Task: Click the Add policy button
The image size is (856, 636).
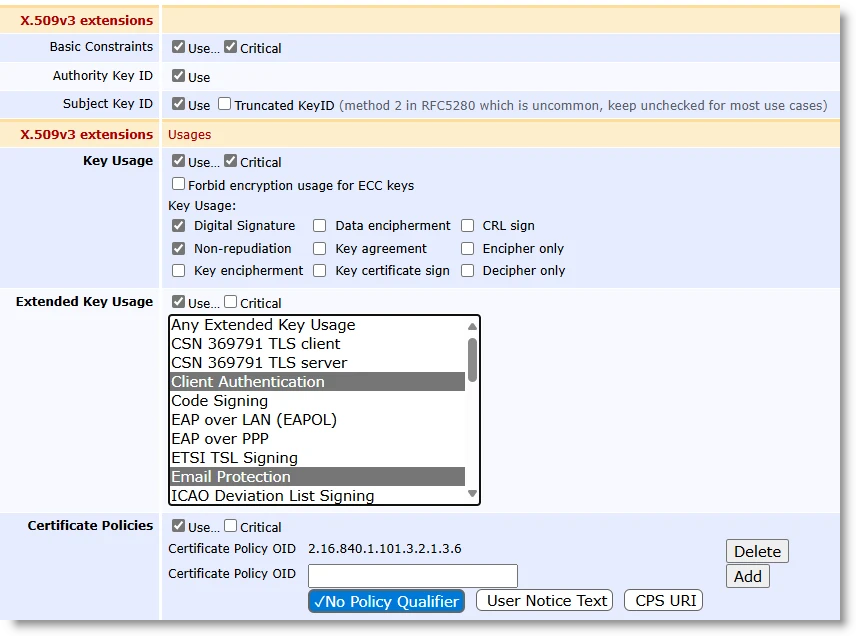Action: coord(747,576)
